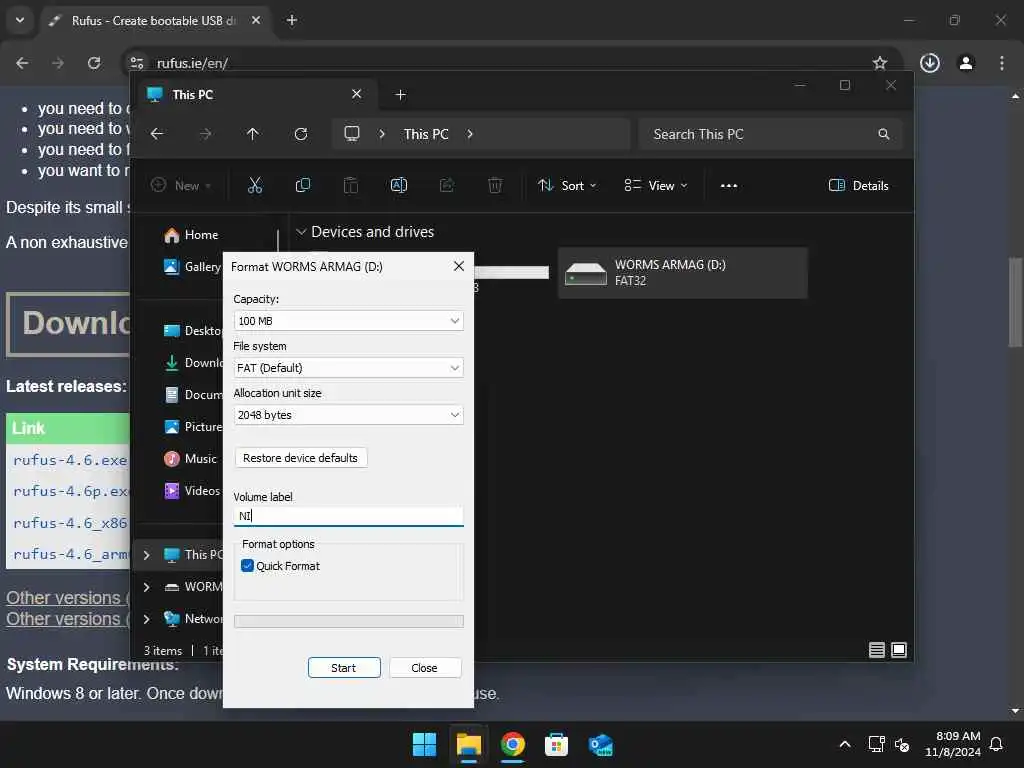Open Pictures in Explorer sidebar

click(193, 426)
